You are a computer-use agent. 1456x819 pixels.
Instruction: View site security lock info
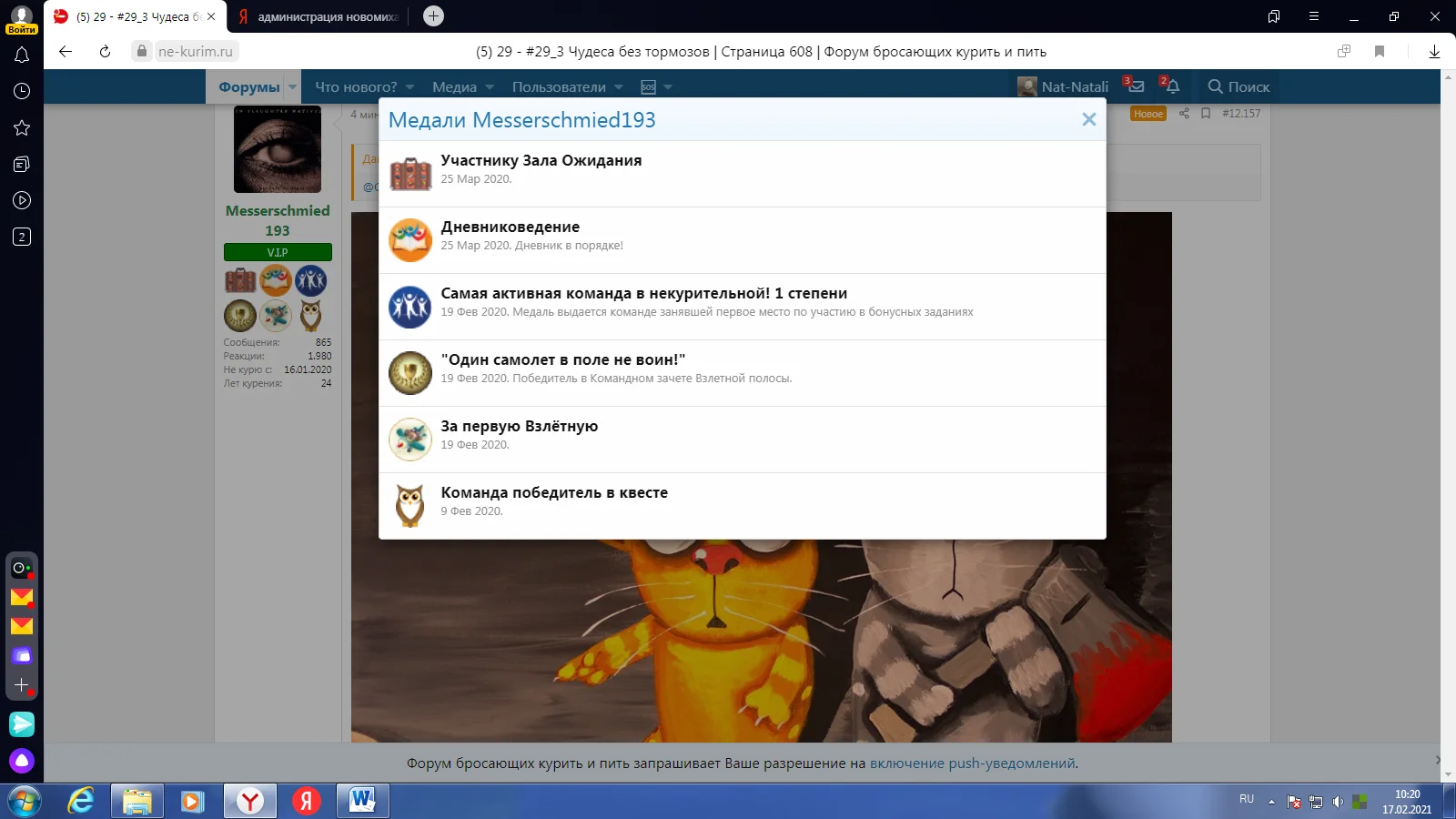[x=141, y=51]
